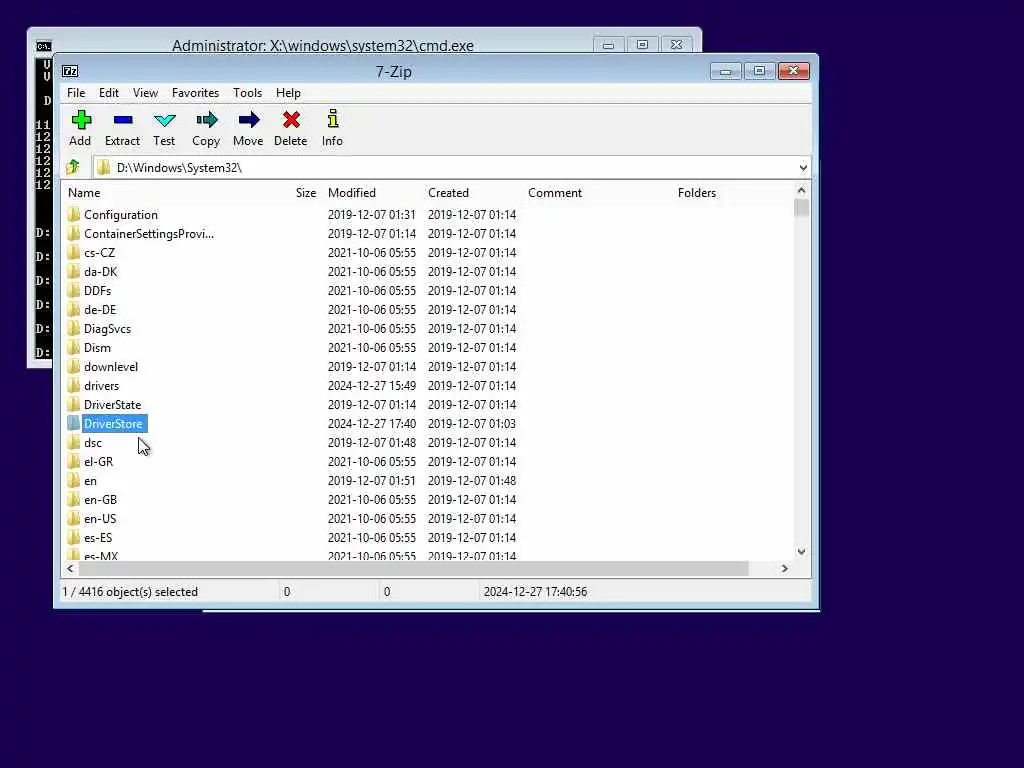The image size is (1024, 768).
Task: Click the Test toolbar icon
Action: [x=165, y=120]
